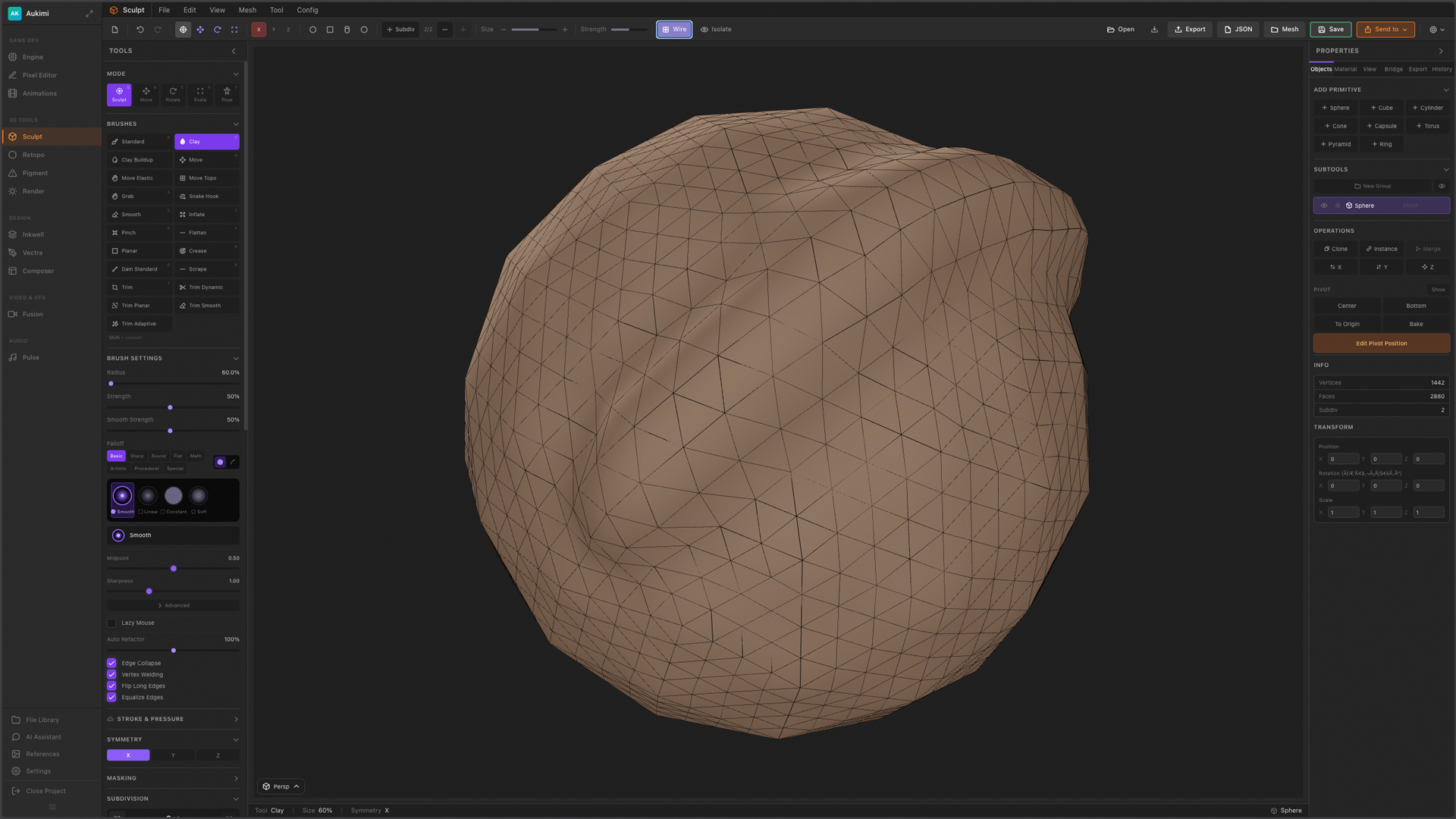
Task: Switch to the Material properties tab
Action: 1346,69
